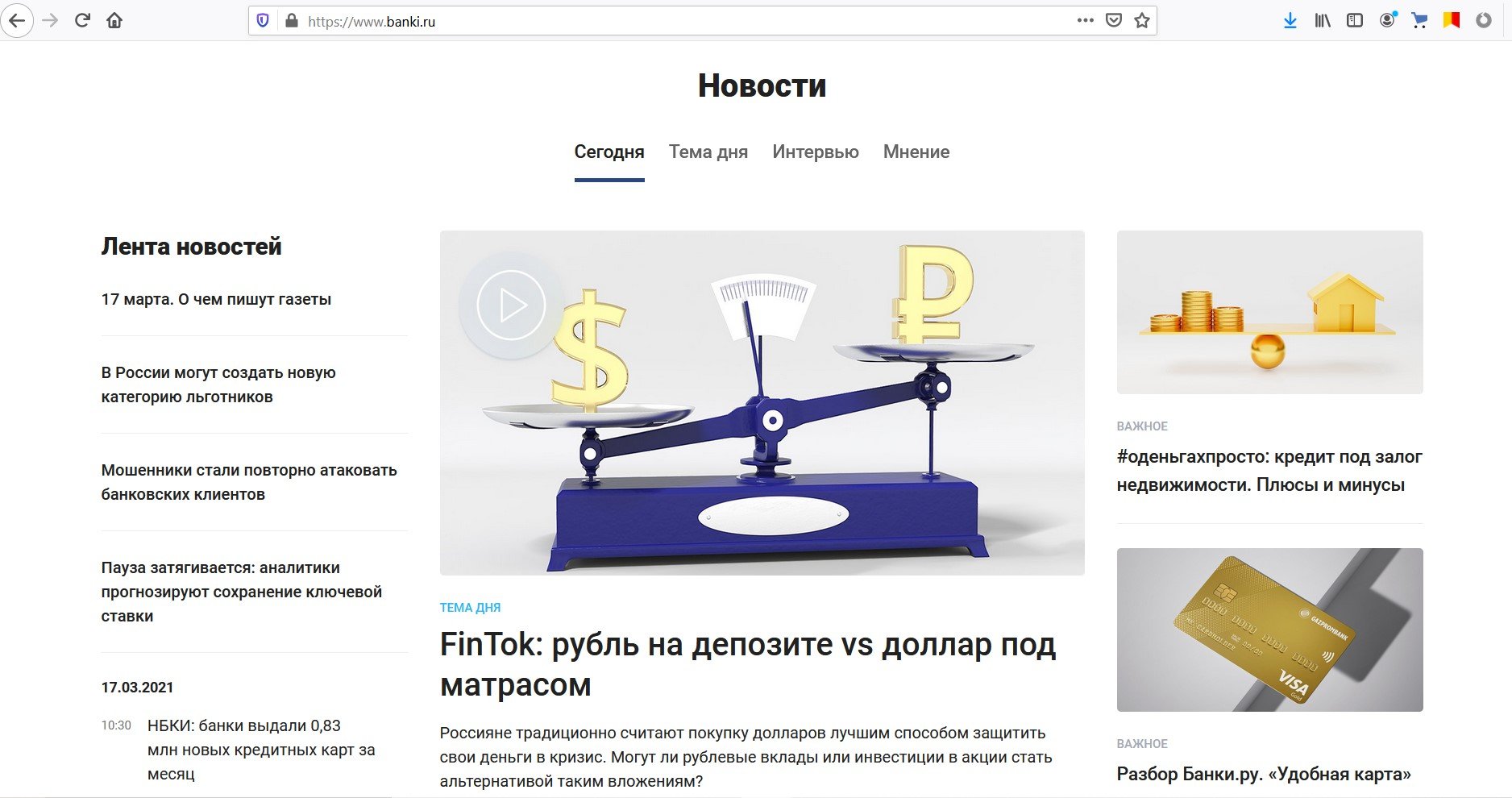Viewport: 1512px width, 798px height.
Task: Open the shopping cart extension icon
Action: click(1419, 21)
